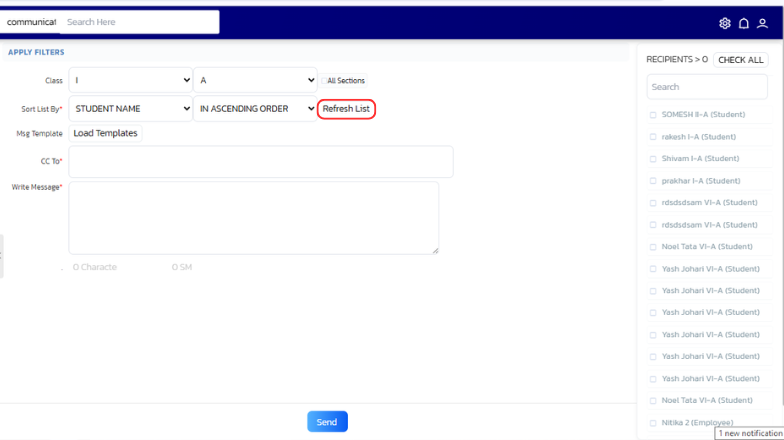Click the APPLY FILTERS heading
The image size is (784, 440).
coord(36,52)
